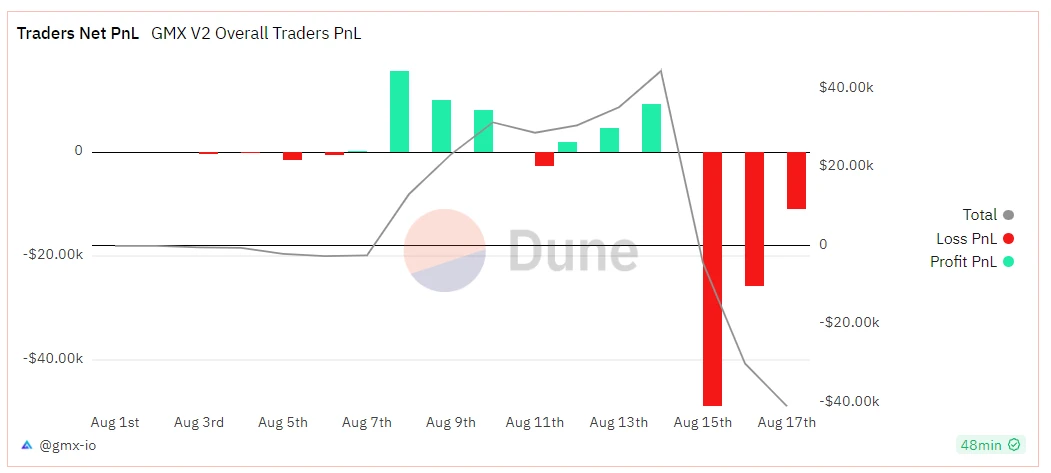
Task: Click the gray Total legend dot
Action: point(1008,215)
